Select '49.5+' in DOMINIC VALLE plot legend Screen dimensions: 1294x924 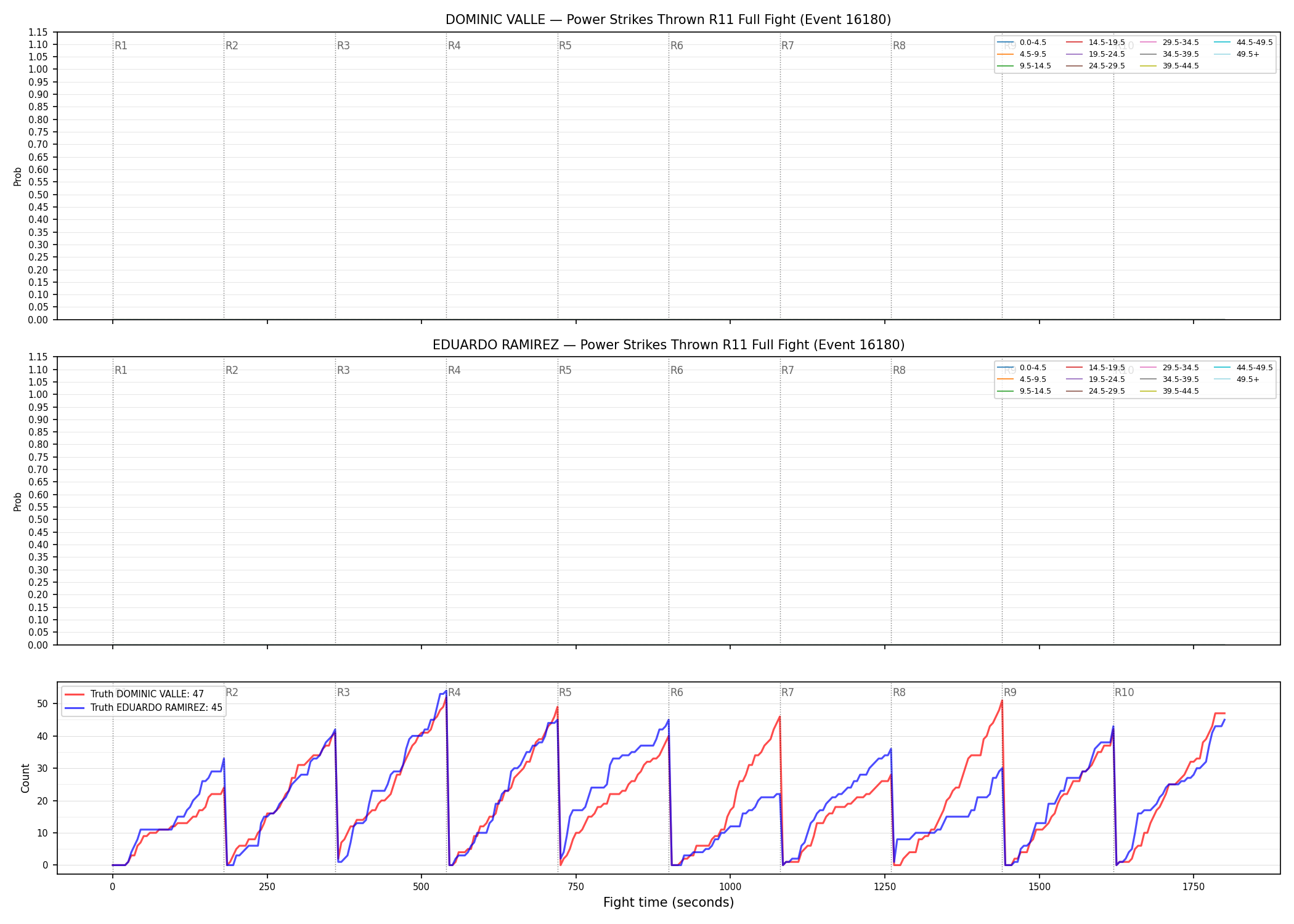(1248, 54)
